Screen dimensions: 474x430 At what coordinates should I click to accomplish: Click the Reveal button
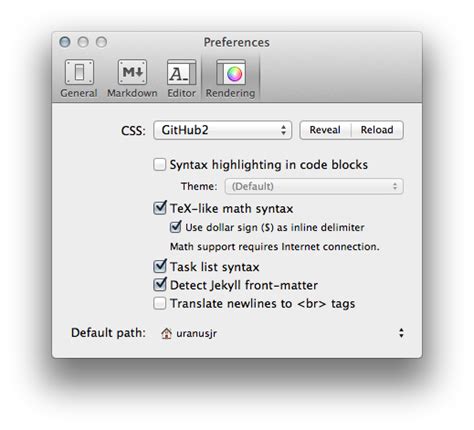click(325, 130)
